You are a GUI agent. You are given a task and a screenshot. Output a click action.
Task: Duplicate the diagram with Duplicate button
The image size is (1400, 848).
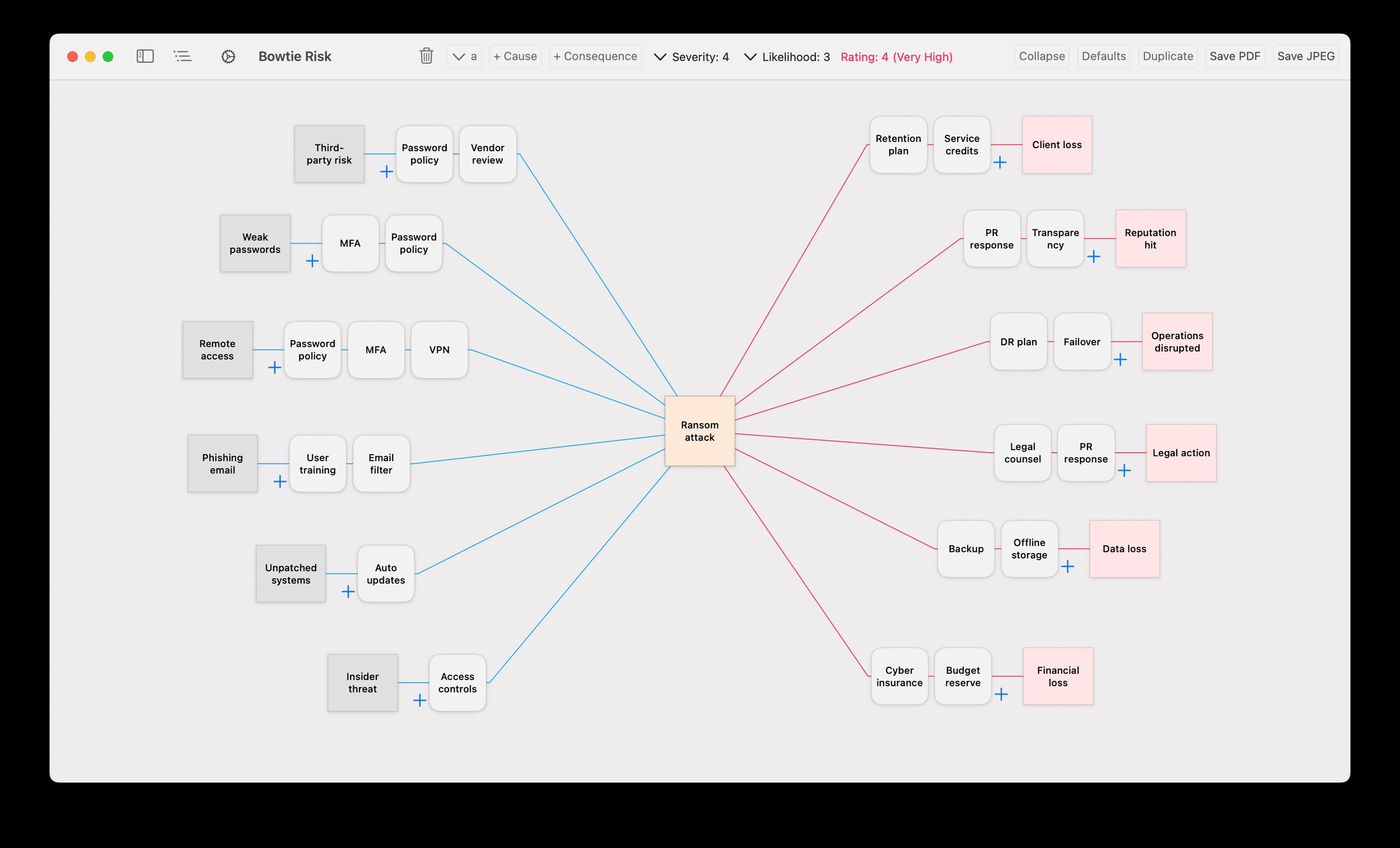[x=1167, y=56]
